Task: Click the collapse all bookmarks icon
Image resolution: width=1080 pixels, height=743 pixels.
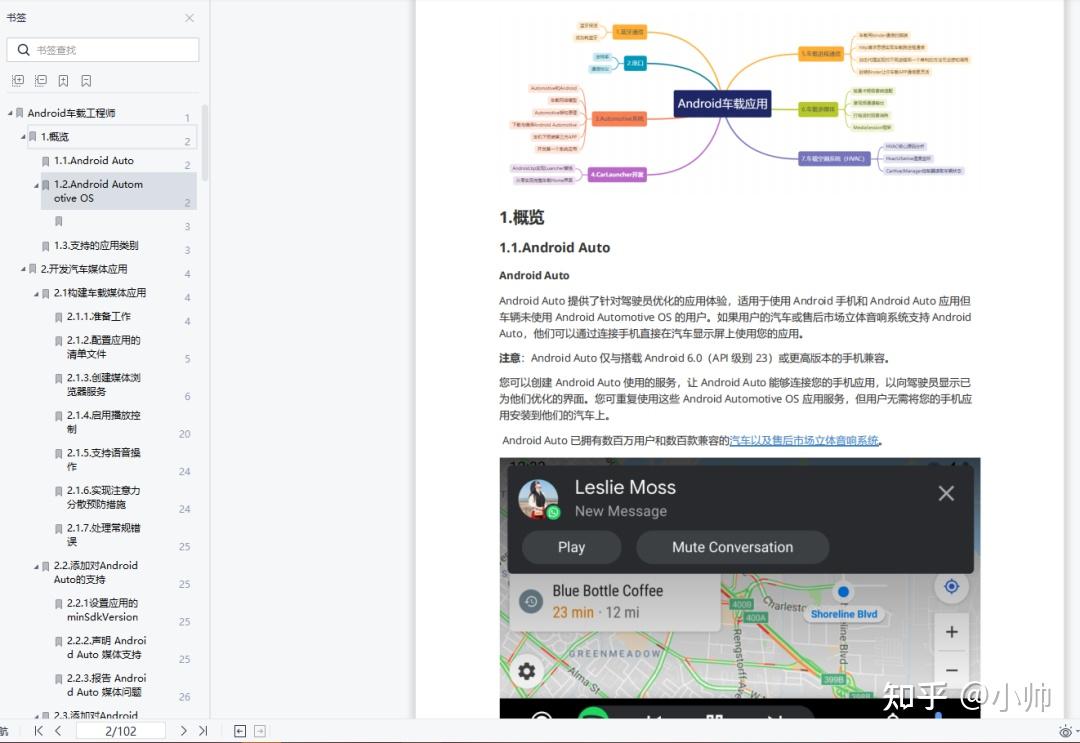Action: pyautogui.click(x=41, y=80)
